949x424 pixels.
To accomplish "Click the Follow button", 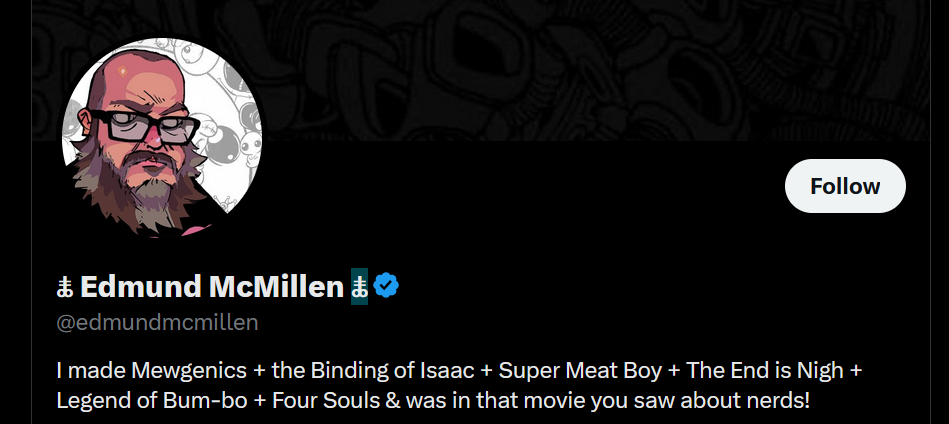I will coord(845,186).
